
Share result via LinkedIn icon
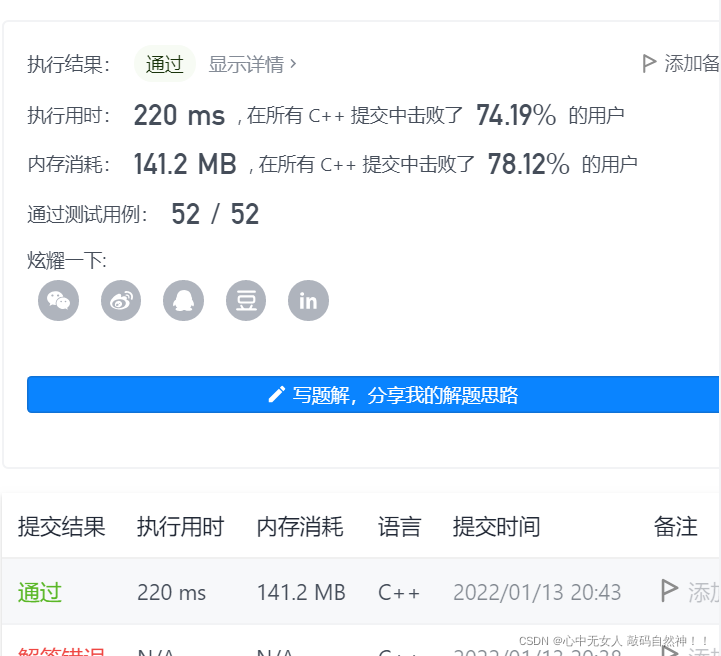coord(309,301)
